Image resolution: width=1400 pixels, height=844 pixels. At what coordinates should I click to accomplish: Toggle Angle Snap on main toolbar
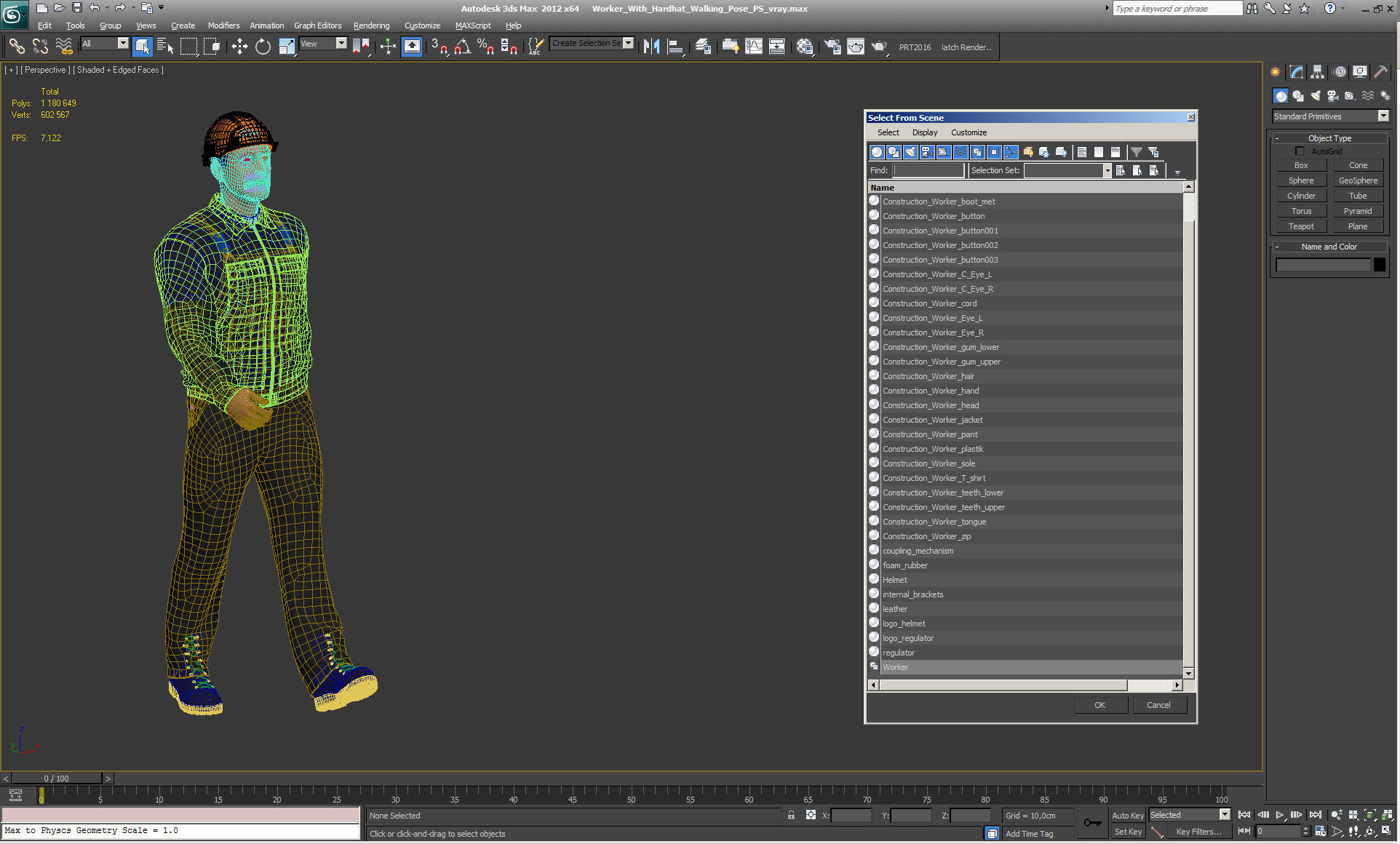coord(462,47)
